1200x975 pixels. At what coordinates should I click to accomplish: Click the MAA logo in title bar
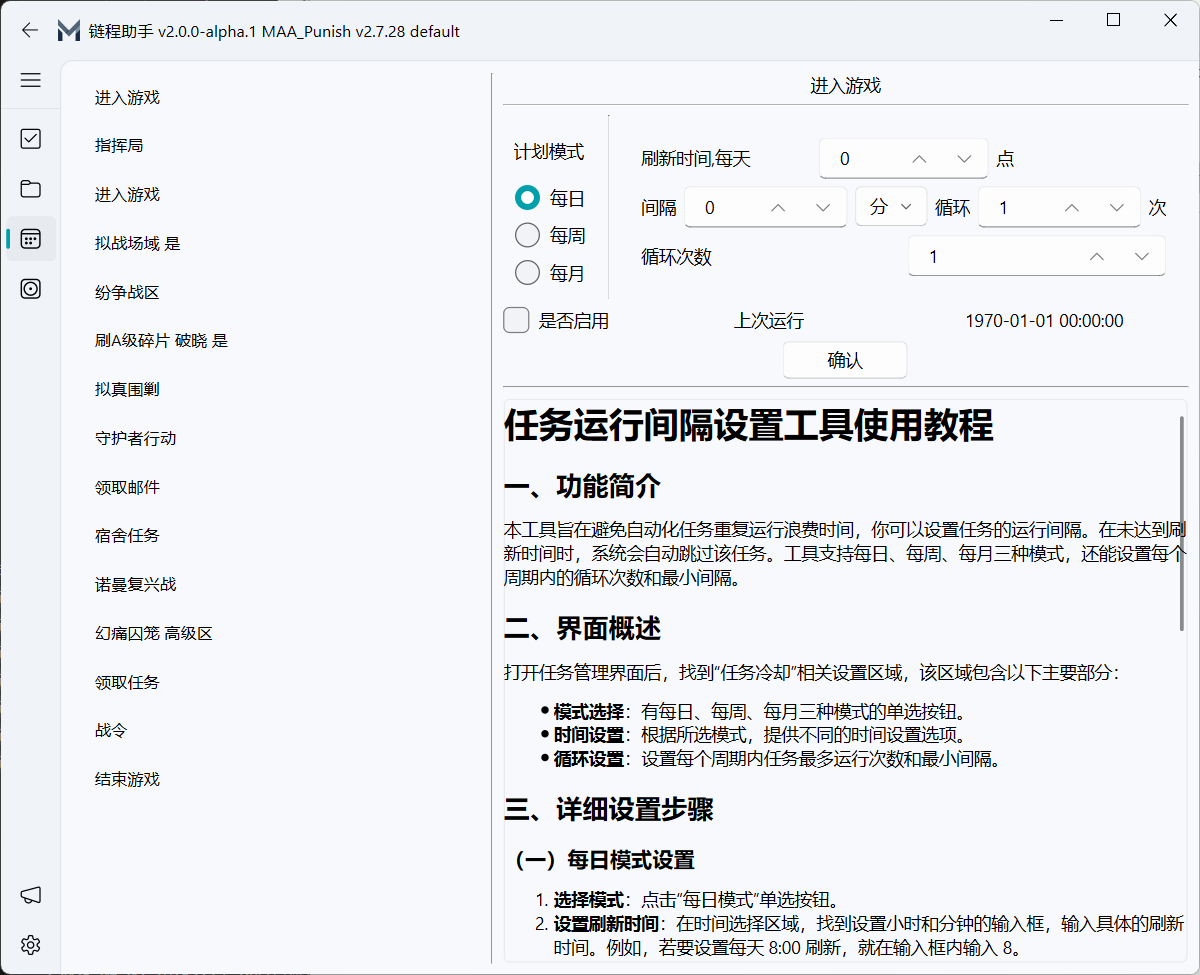(x=68, y=31)
